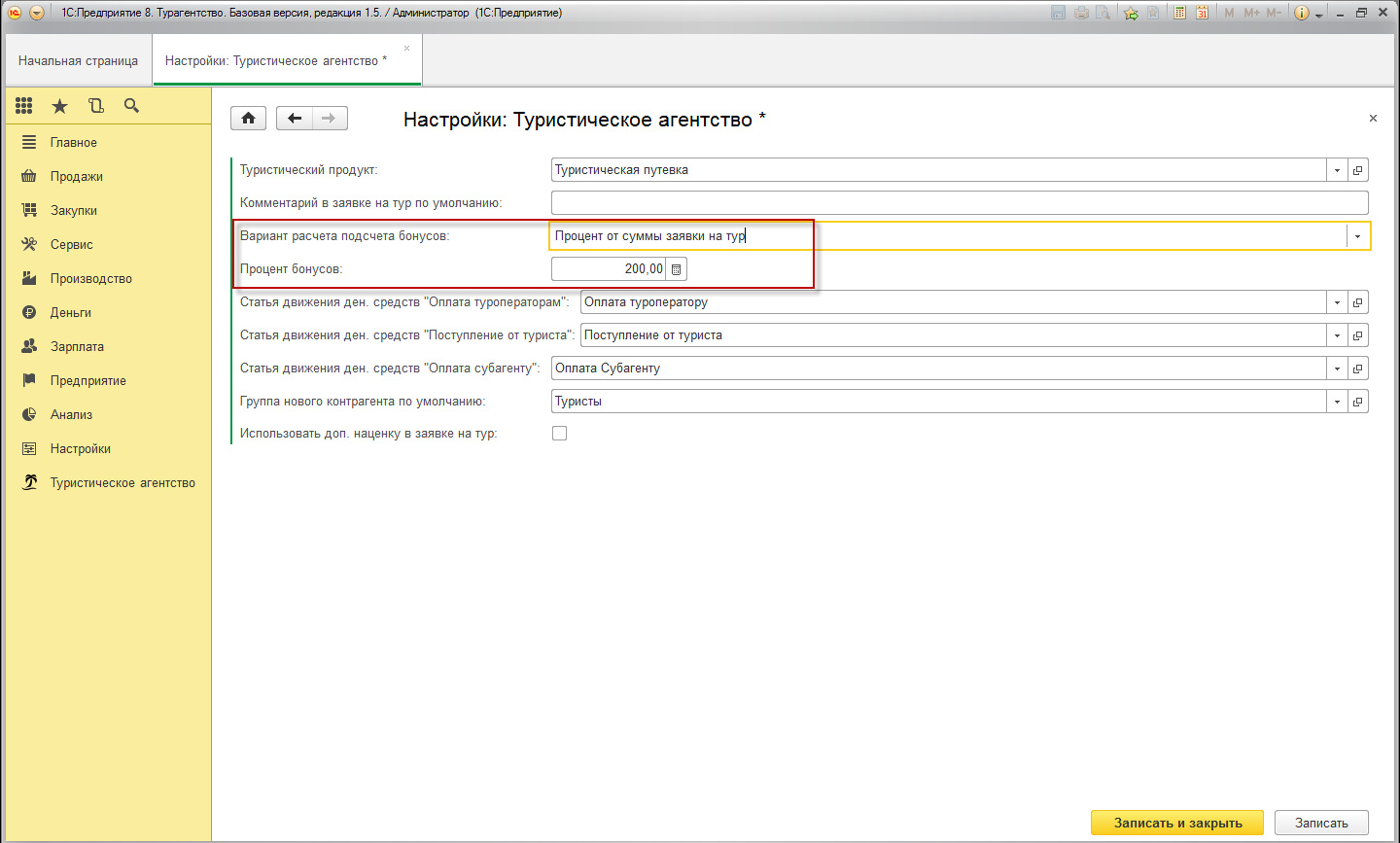1400x843 pixels.
Task: Go to home page with Home button
Action: [x=248, y=118]
